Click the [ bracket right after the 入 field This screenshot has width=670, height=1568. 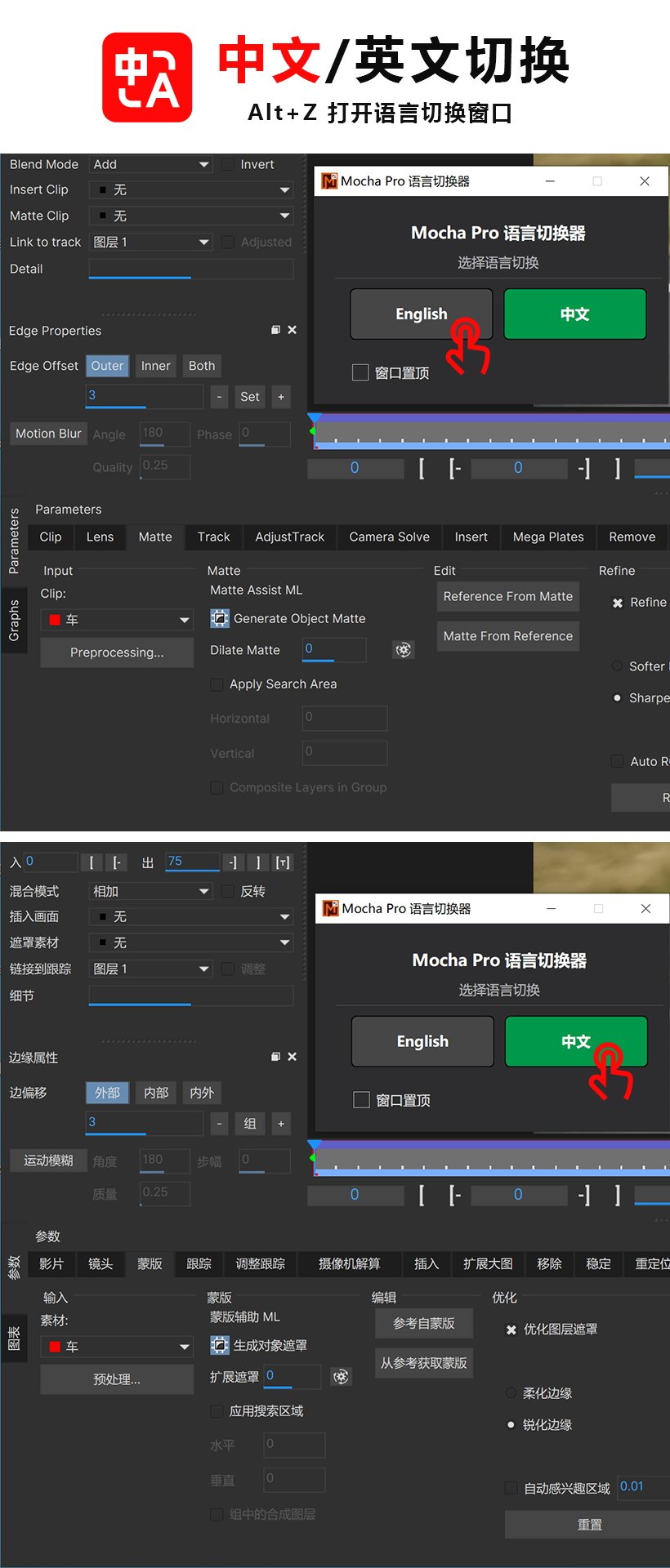(92, 862)
